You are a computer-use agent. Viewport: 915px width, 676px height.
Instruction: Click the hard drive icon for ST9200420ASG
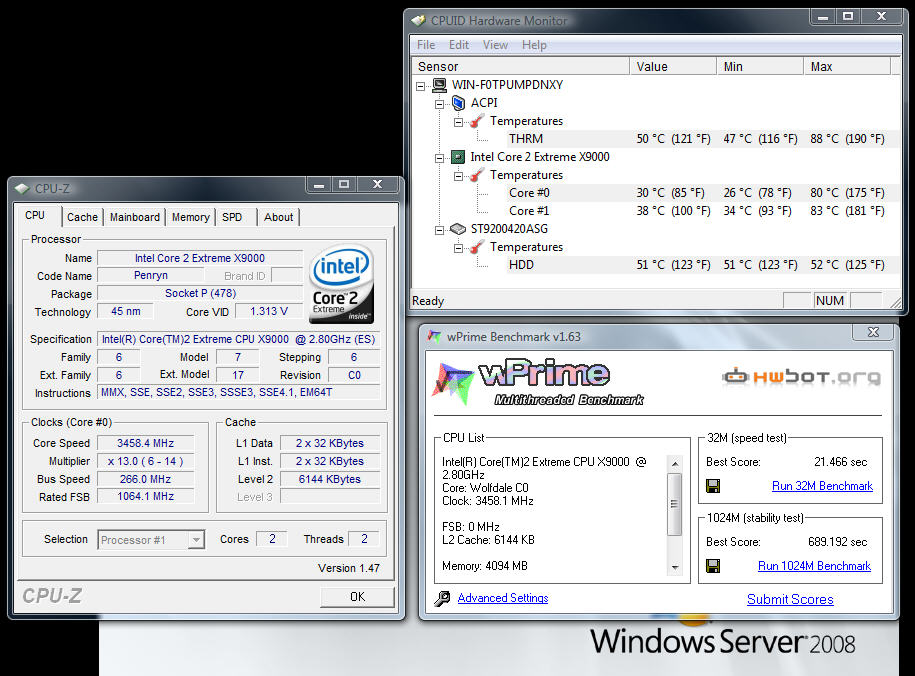pos(458,229)
